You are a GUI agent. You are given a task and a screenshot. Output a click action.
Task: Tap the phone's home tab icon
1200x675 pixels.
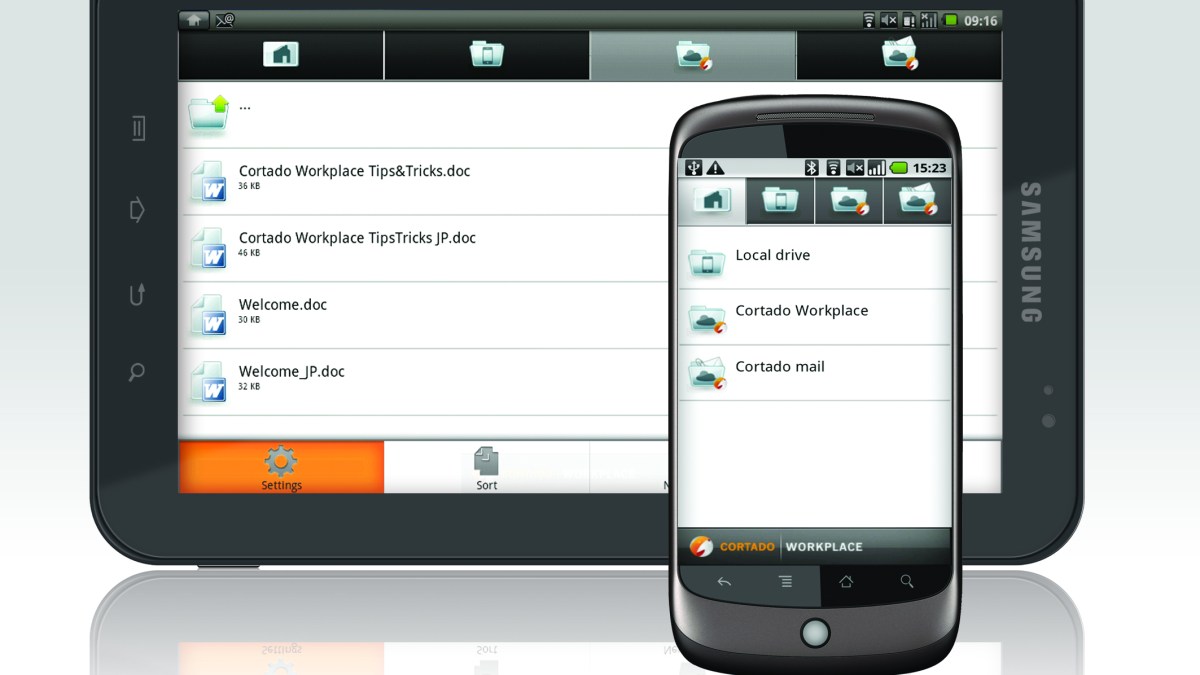pyautogui.click(x=712, y=201)
